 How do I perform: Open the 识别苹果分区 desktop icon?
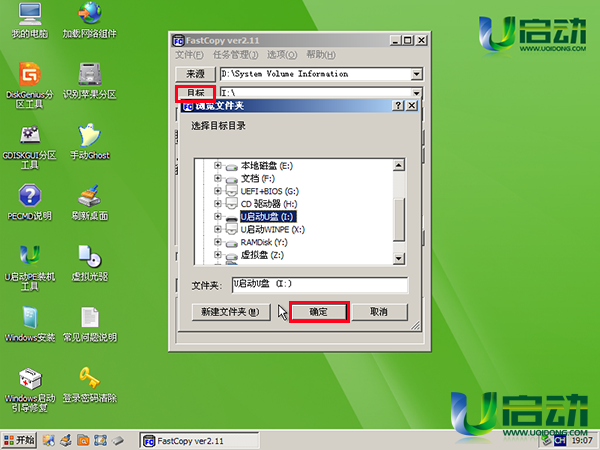point(90,80)
